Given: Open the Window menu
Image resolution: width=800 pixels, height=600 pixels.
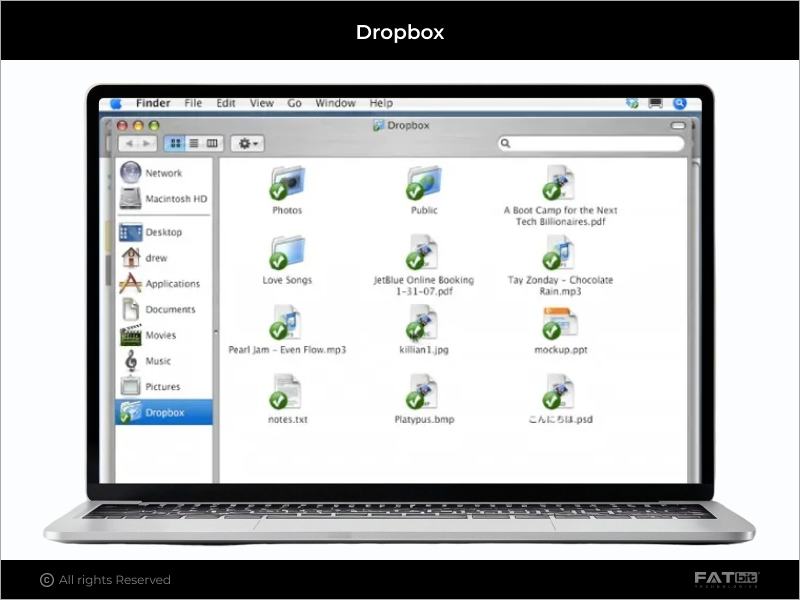Looking at the screenshot, I should [x=335, y=103].
